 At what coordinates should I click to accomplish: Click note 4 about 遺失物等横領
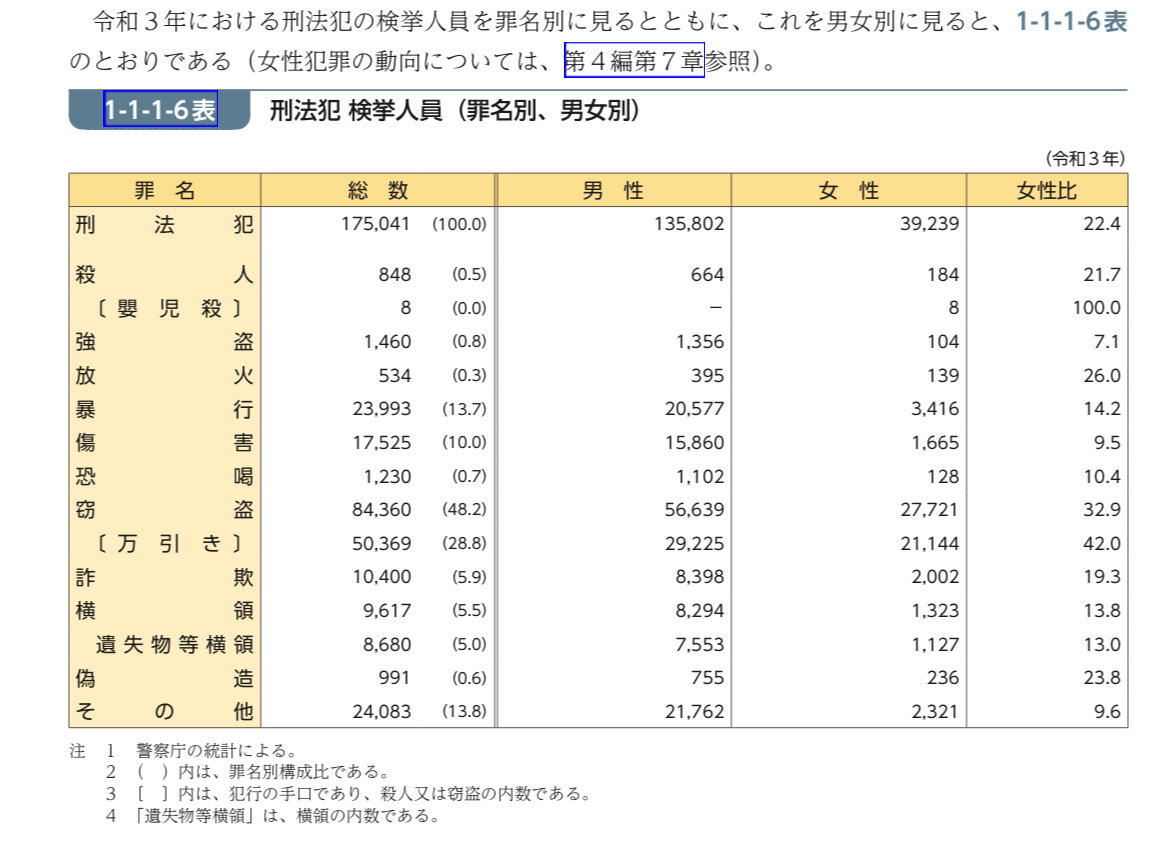tap(287, 816)
